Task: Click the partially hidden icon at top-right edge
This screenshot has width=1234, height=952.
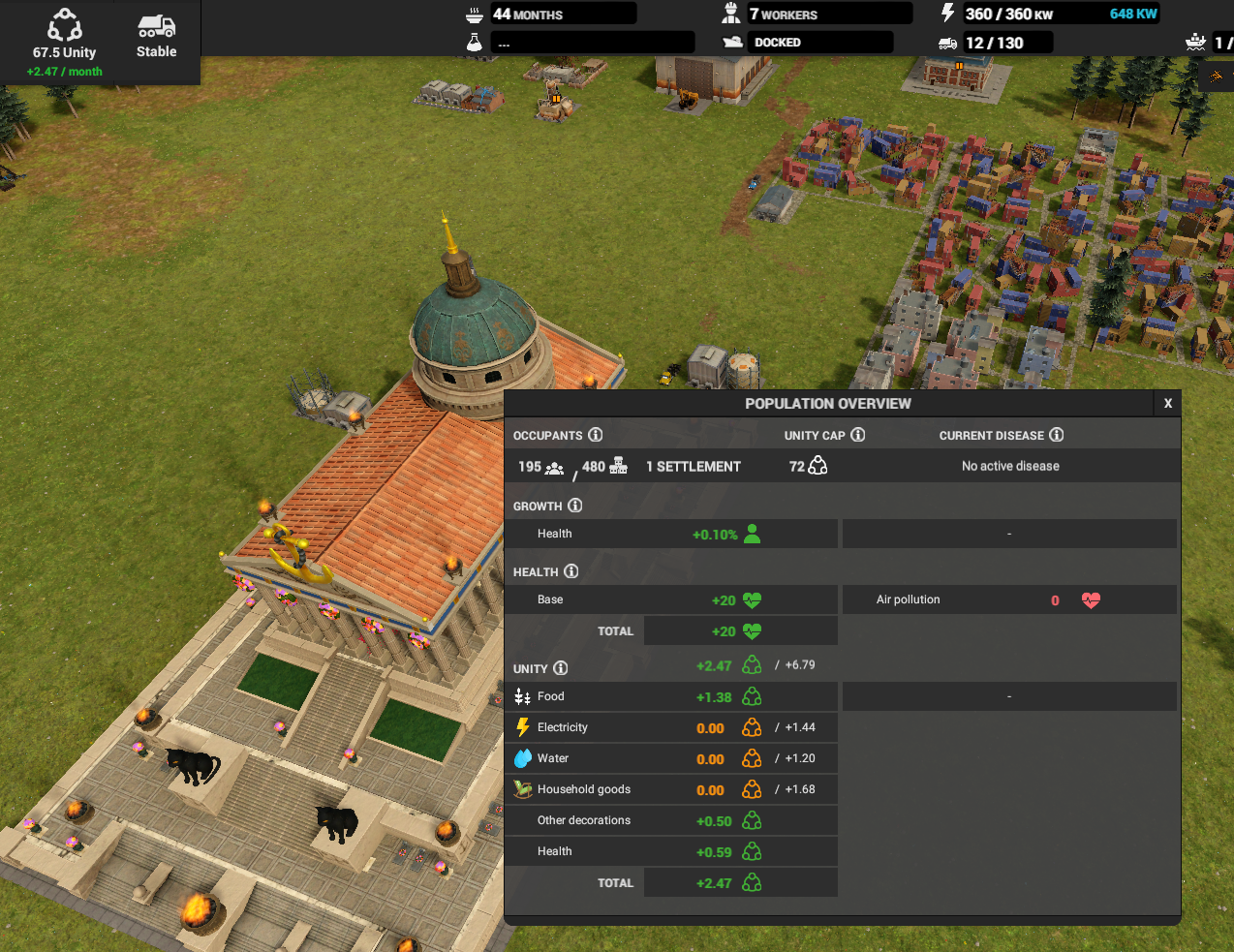Action: click(x=1217, y=77)
